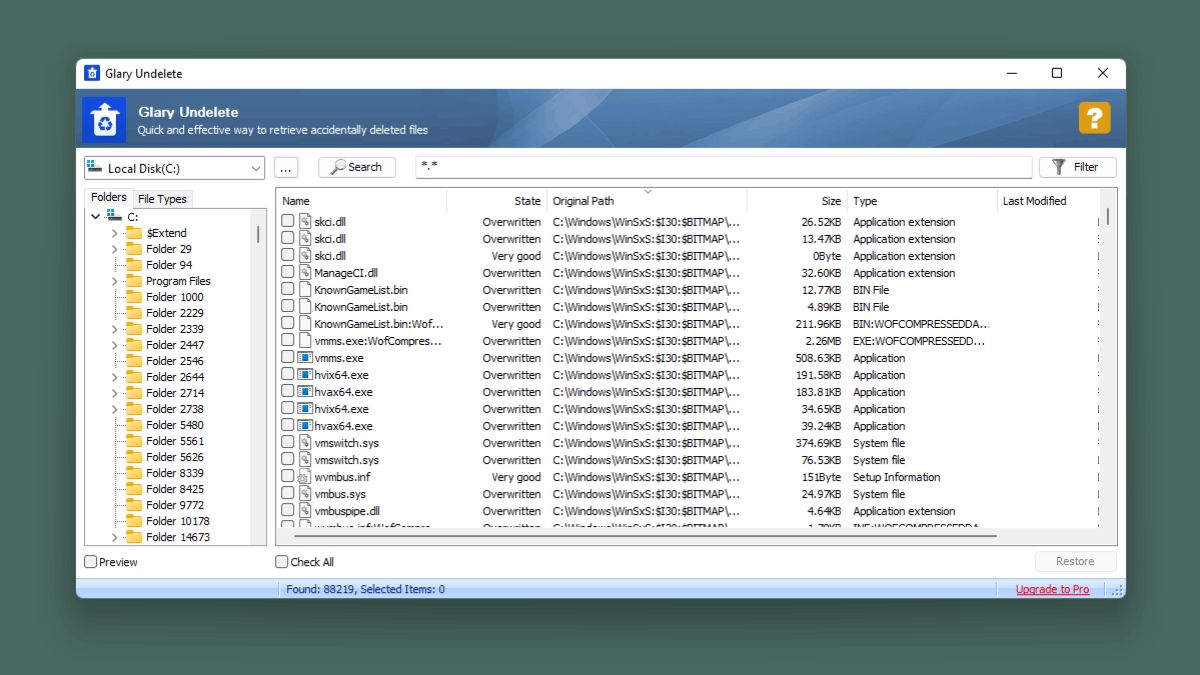
Task: Click the Folder 9772 folder icon
Action: click(x=133, y=505)
